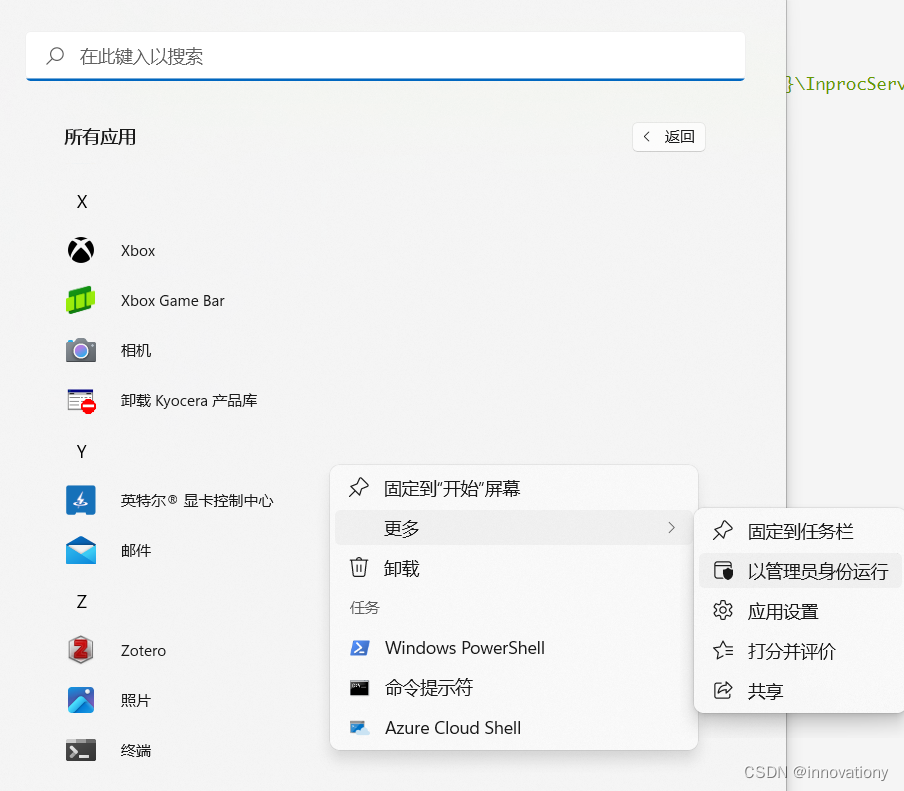Launch the 命令提示符 task entry
The width and height of the screenshot is (904, 791).
pos(514,688)
